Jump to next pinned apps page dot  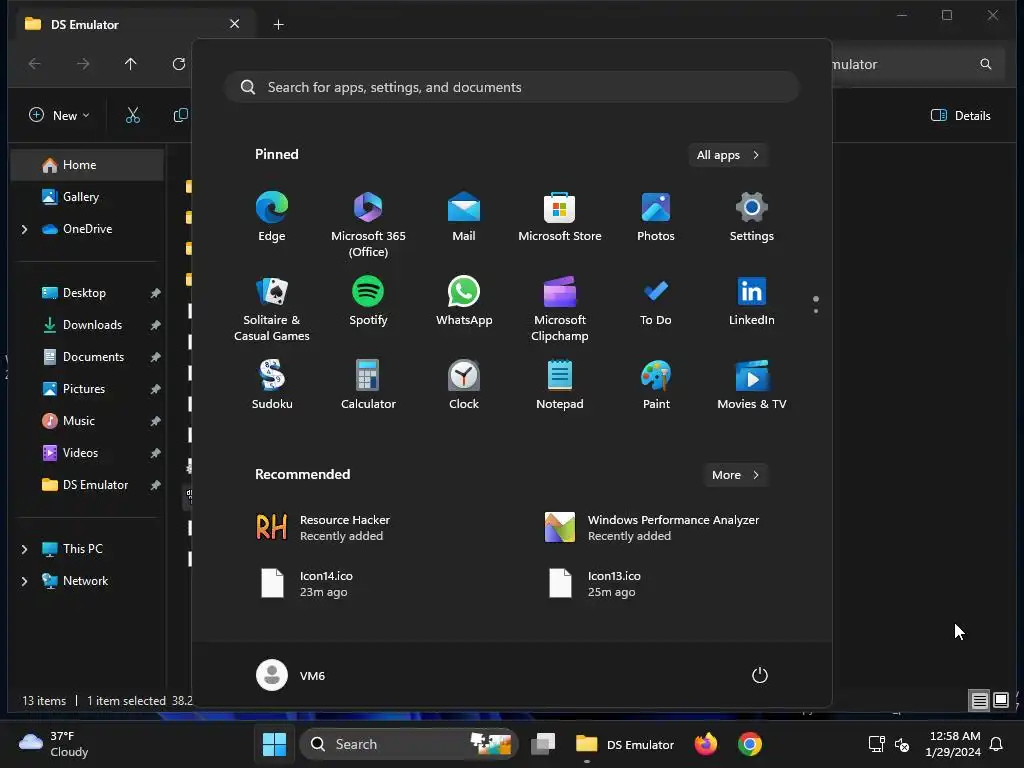click(816, 311)
